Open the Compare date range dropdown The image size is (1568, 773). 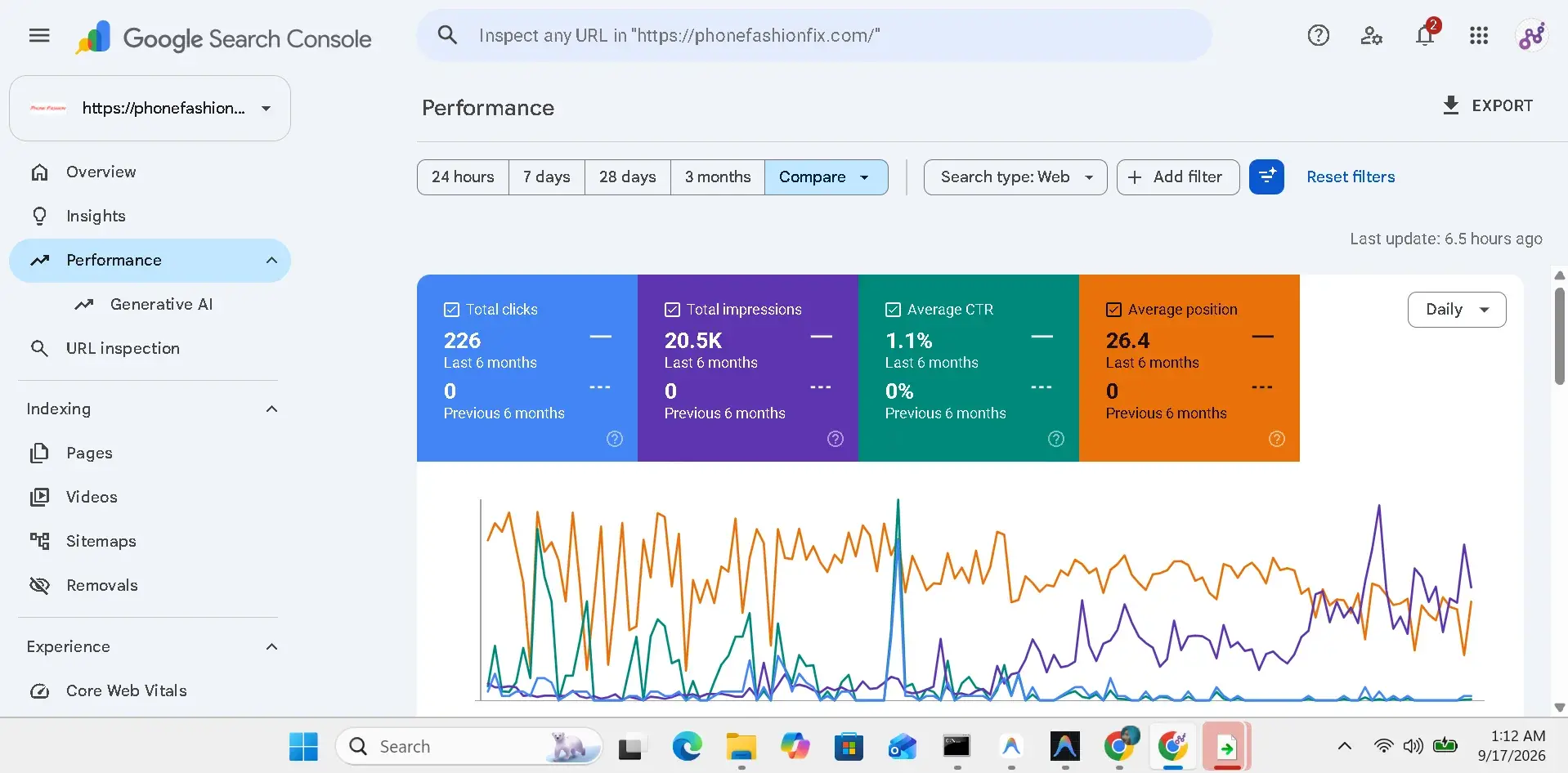tap(826, 176)
